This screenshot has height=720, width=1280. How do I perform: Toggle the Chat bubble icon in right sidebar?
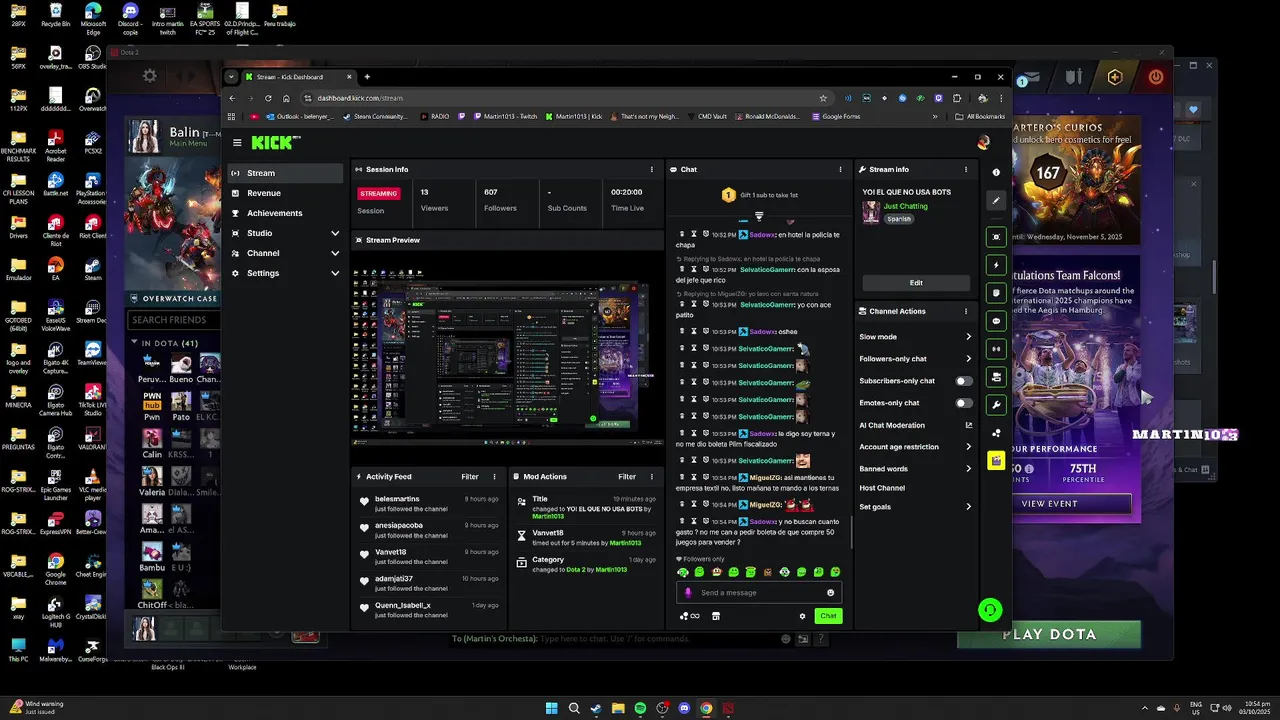[x=996, y=321]
